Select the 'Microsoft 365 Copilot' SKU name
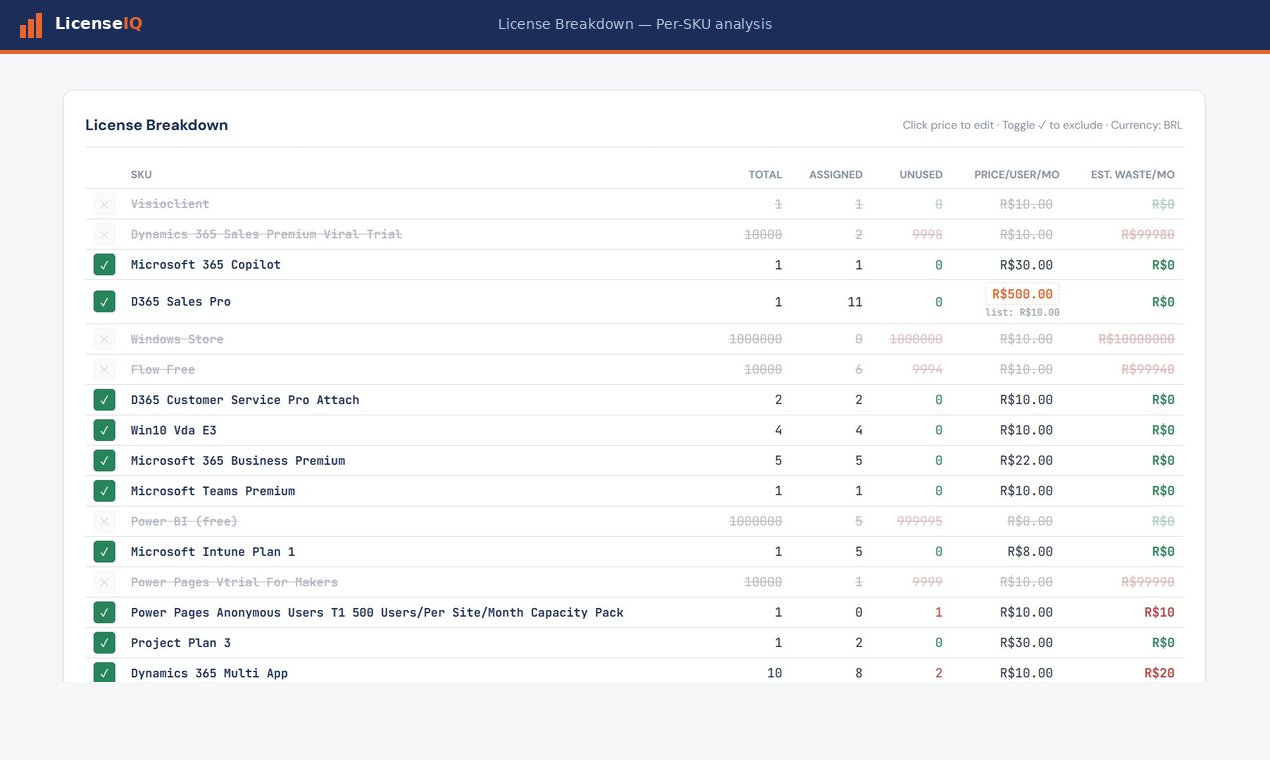1270x760 pixels. click(x=206, y=265)
